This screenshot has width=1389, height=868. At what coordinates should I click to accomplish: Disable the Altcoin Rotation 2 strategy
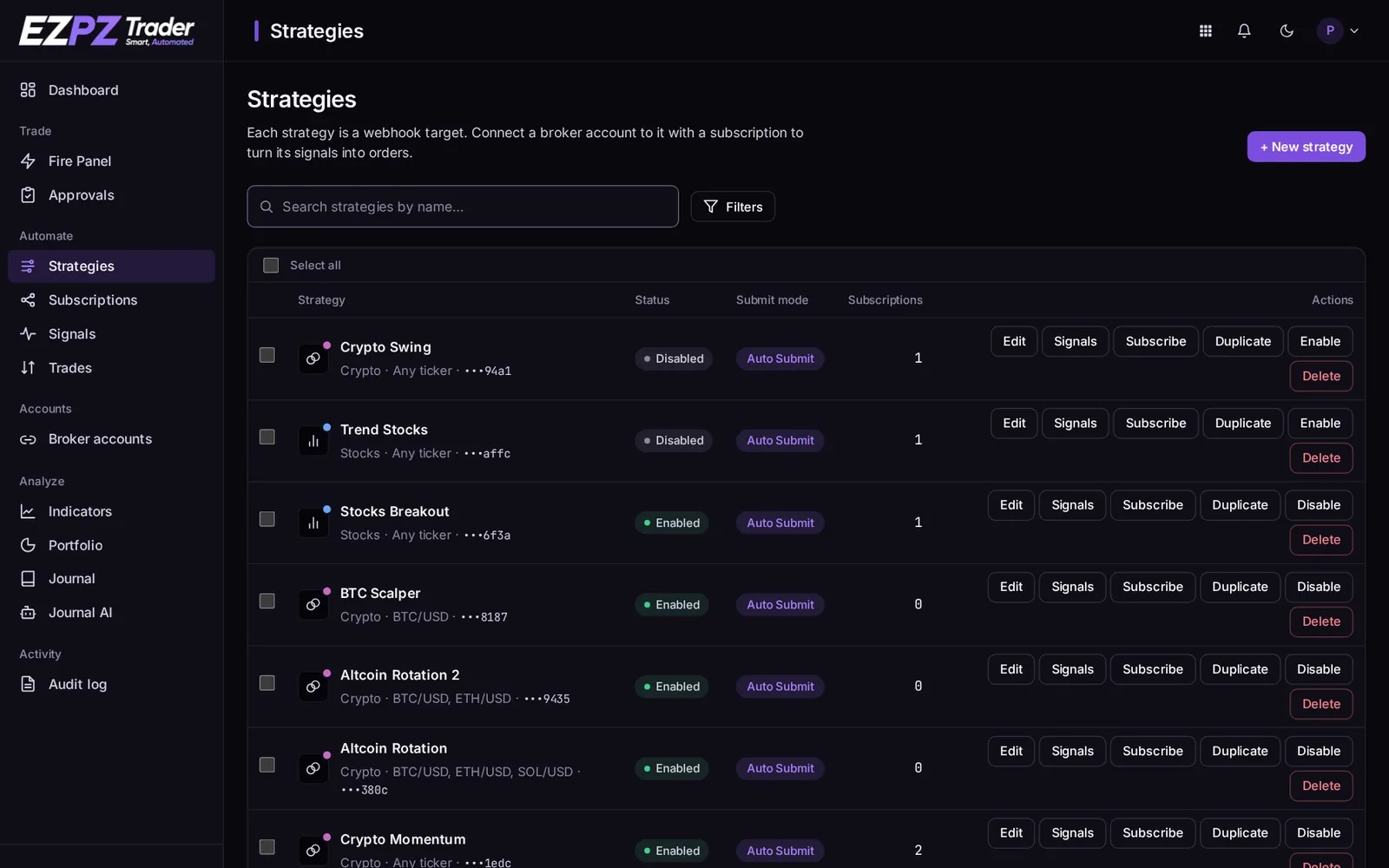point(1319,669)
